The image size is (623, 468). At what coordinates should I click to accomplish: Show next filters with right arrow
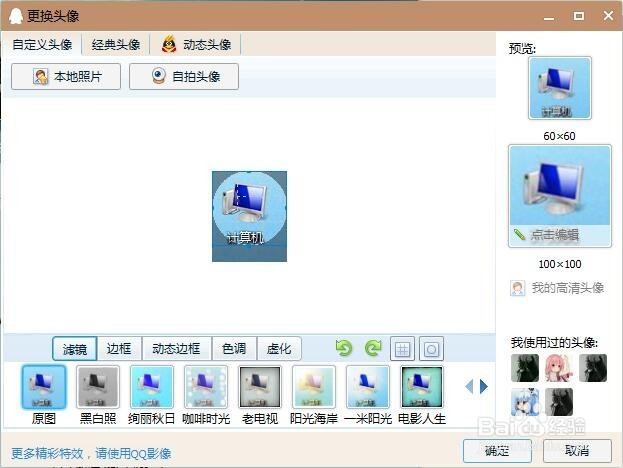pyautogui.click(x=484, y=386)
